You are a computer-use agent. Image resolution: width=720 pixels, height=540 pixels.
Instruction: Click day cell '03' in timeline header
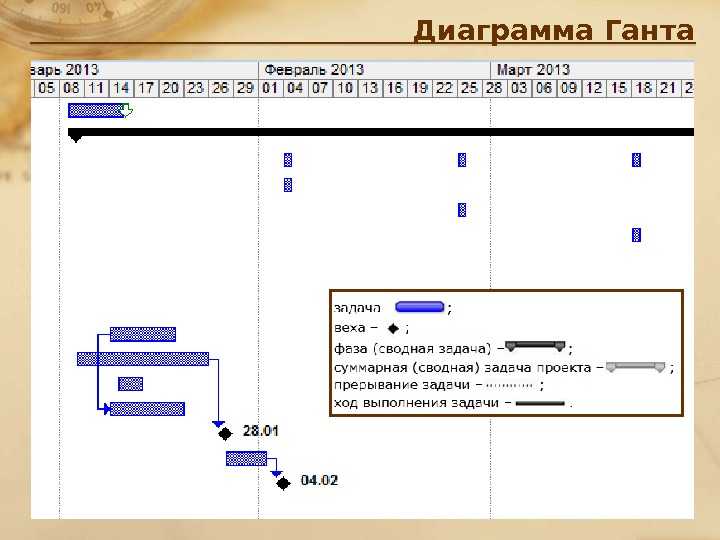pyautogui.click(x=519, y=88)
